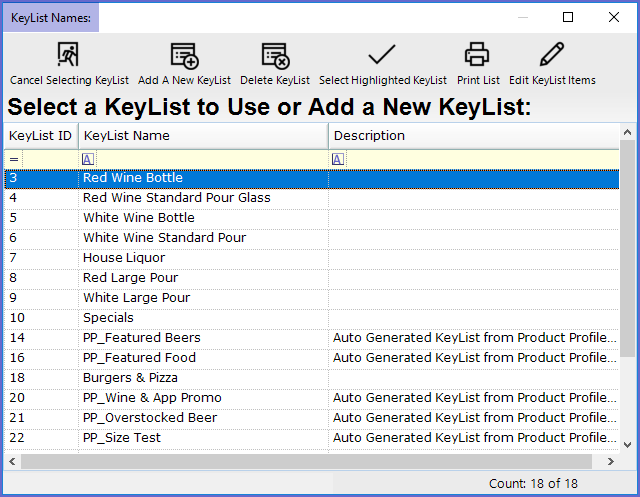Sort by the KeyList ID column header
This screenshot has height=497, width=640.
pyautogui.click(x=40, y=136)
